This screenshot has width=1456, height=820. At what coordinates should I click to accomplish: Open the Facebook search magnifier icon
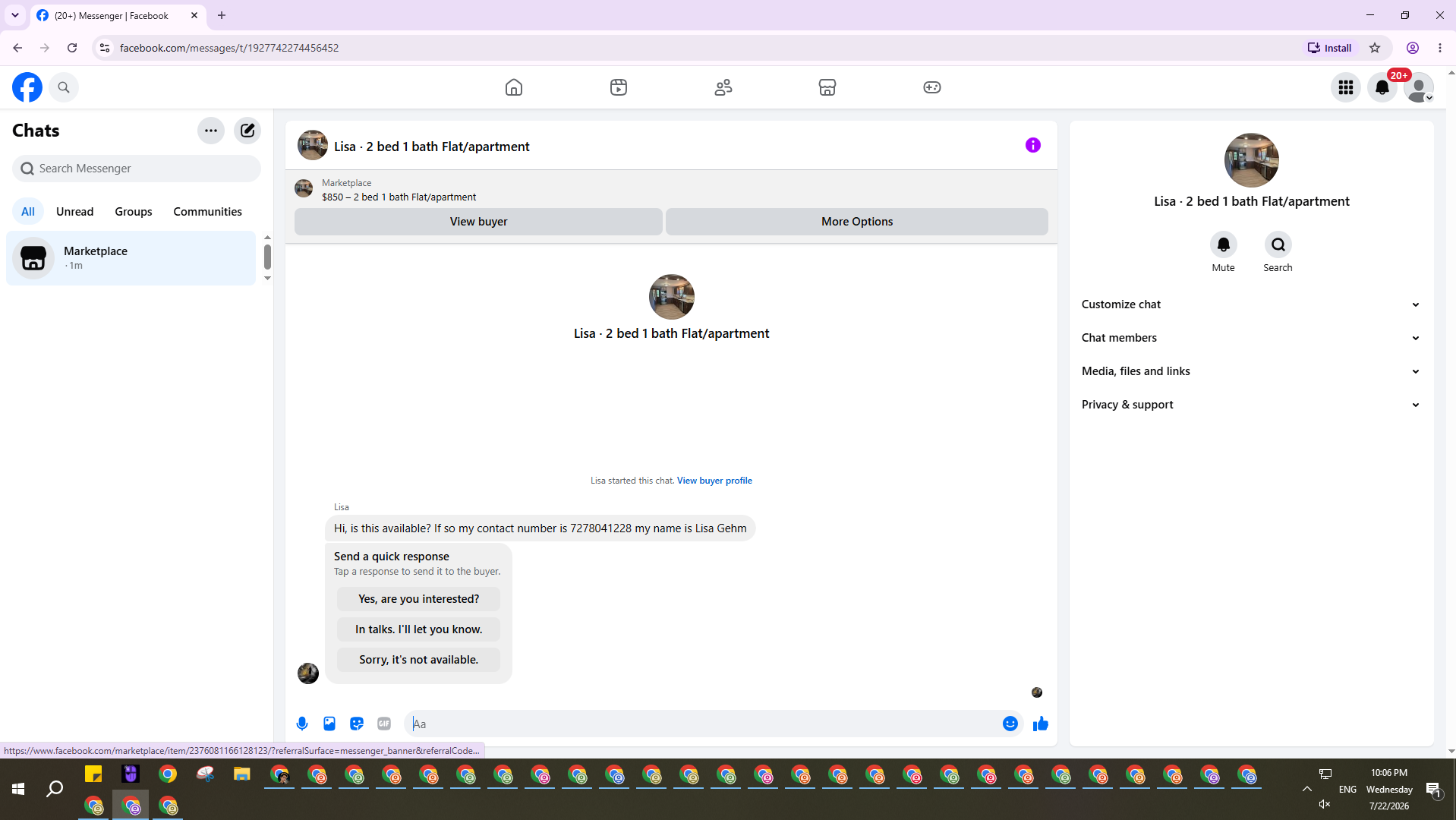(64, 87)
